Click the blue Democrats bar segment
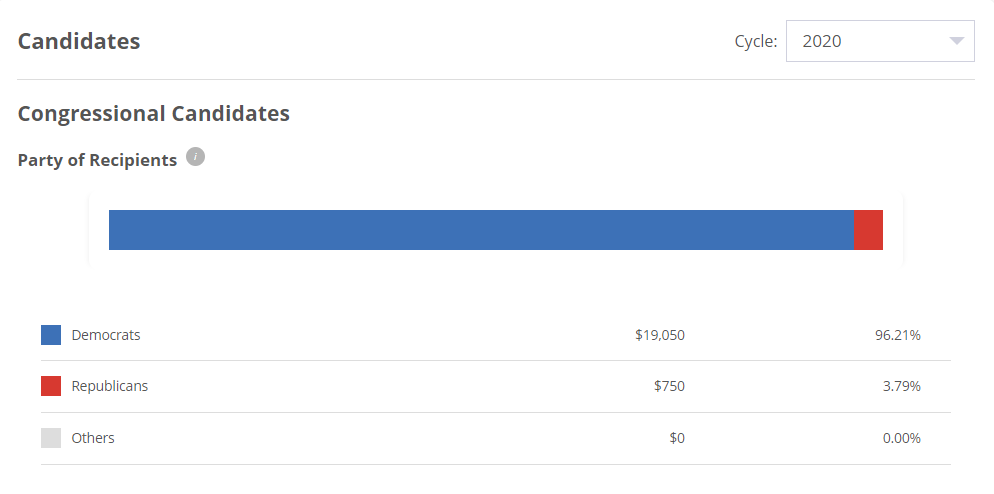The height and width of the screenshot is (494, 994). tap(480, 230)
